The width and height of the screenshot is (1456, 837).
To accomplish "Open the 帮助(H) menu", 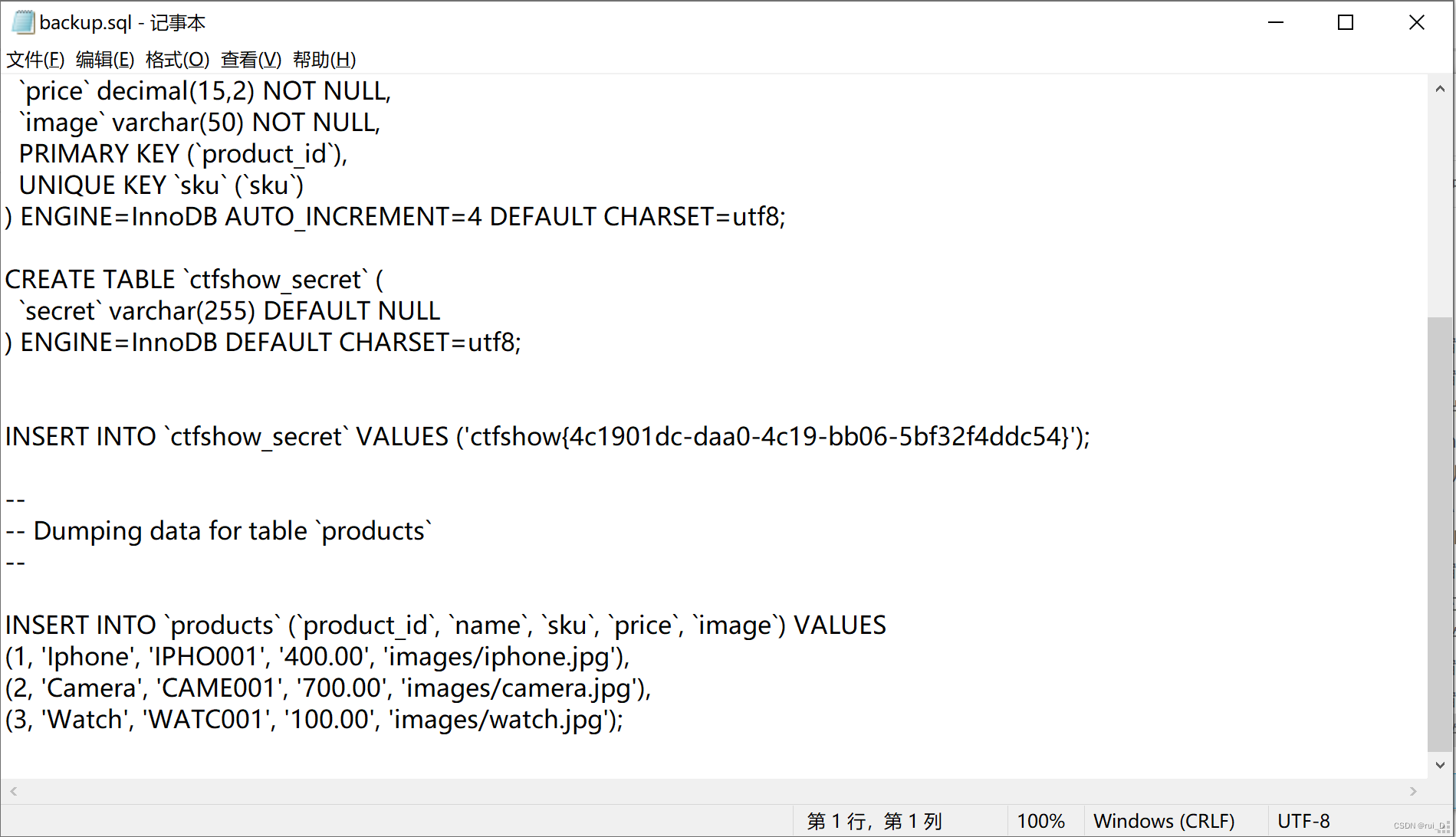I will pos(324,60).
